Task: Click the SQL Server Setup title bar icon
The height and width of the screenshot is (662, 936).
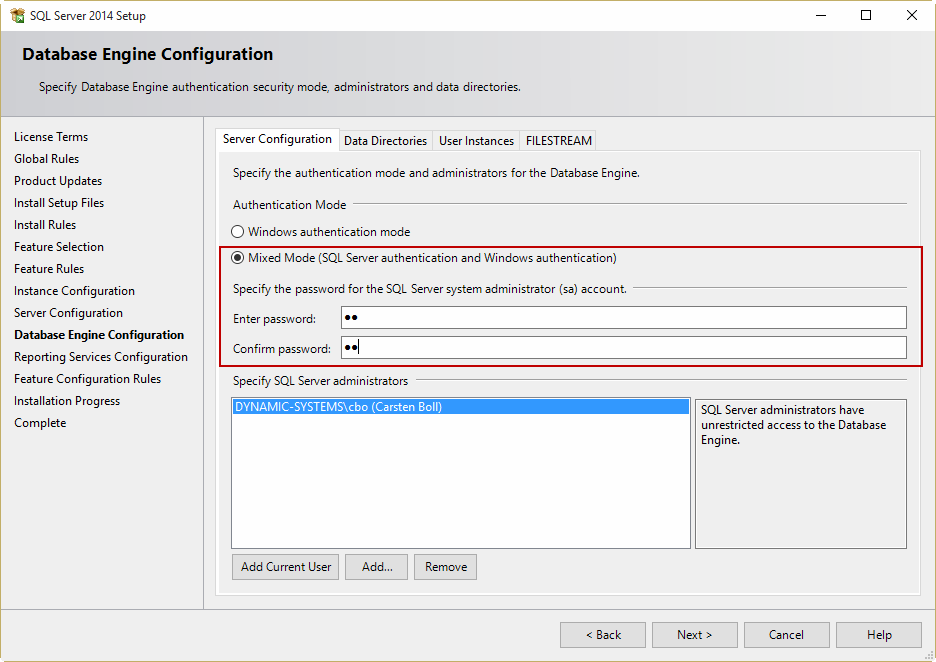Action: (17, 15)
